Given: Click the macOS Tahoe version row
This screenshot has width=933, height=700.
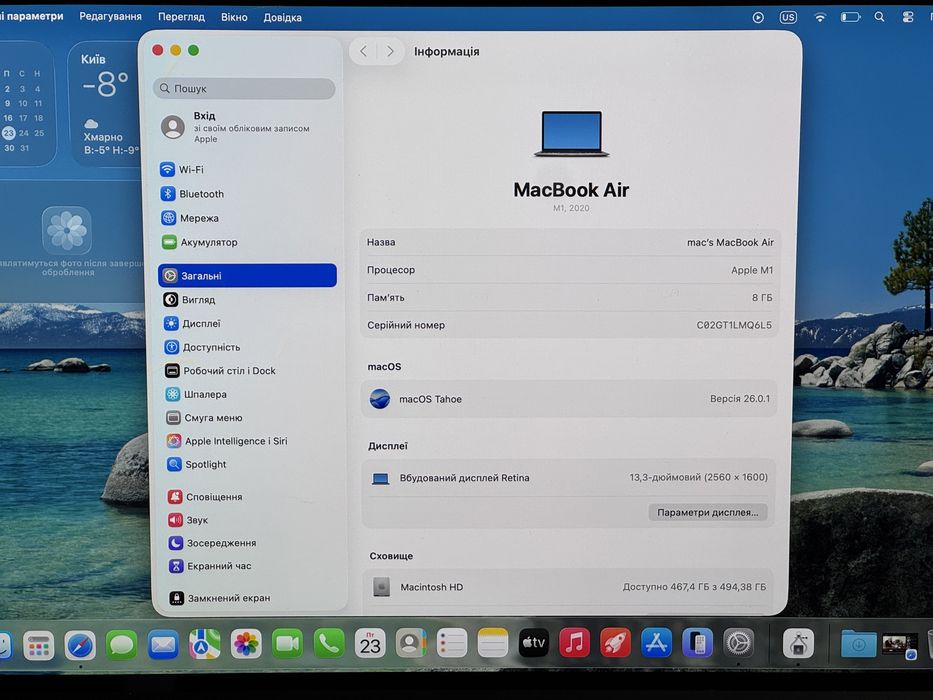Looking at the screenshot, I should (569, 399).
